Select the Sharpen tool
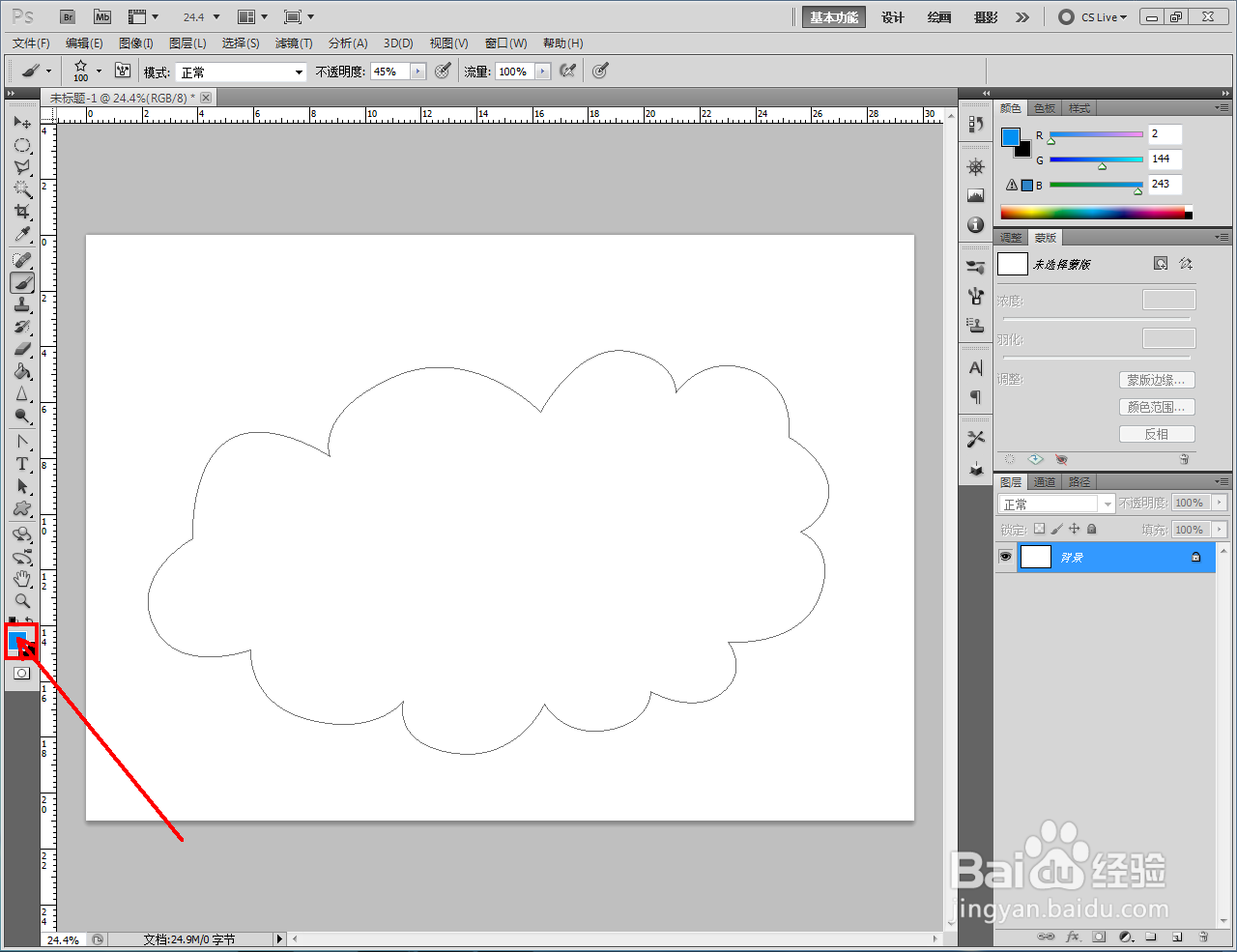 [22, 393]
